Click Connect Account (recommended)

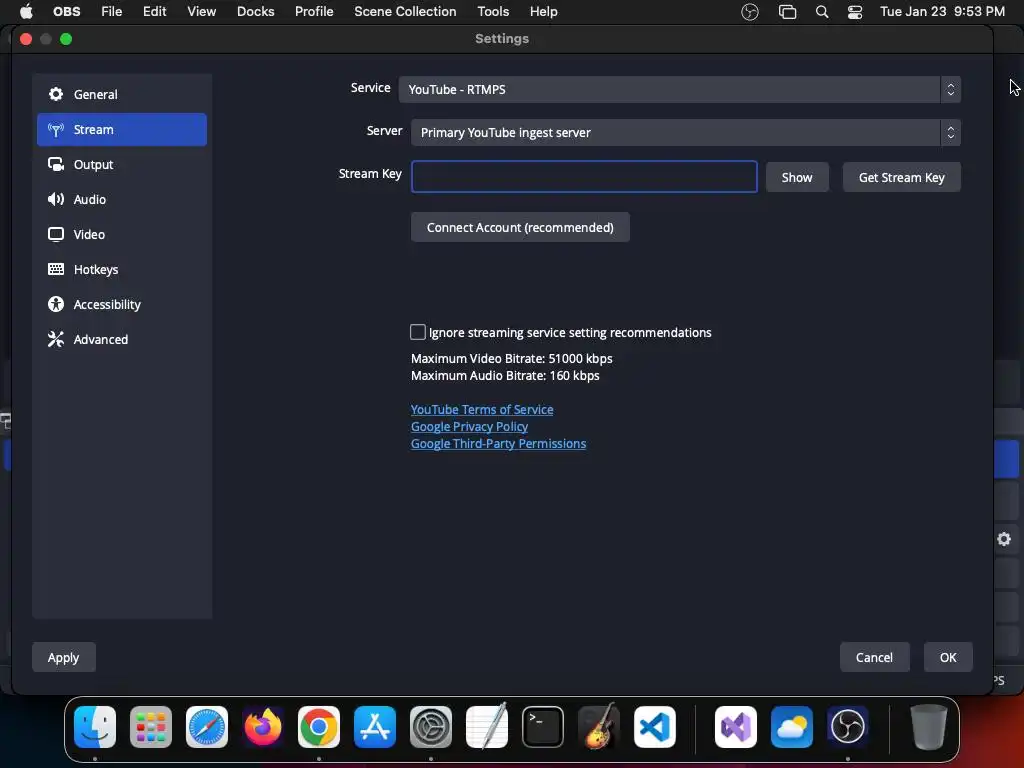click(520, 227)
